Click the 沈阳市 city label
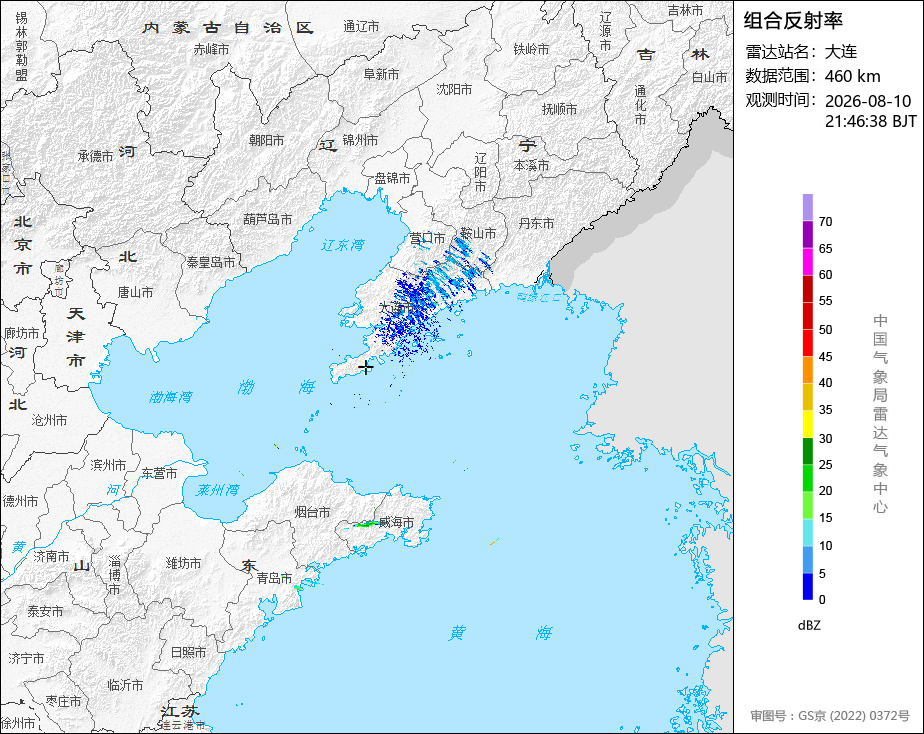Image resolution: width=924 pixels, height=734 pixels. (454, 89)
